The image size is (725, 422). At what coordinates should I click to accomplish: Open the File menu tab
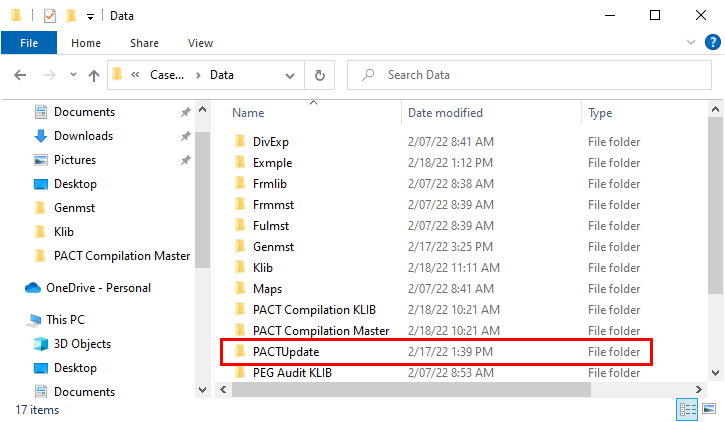click(29, 43)
